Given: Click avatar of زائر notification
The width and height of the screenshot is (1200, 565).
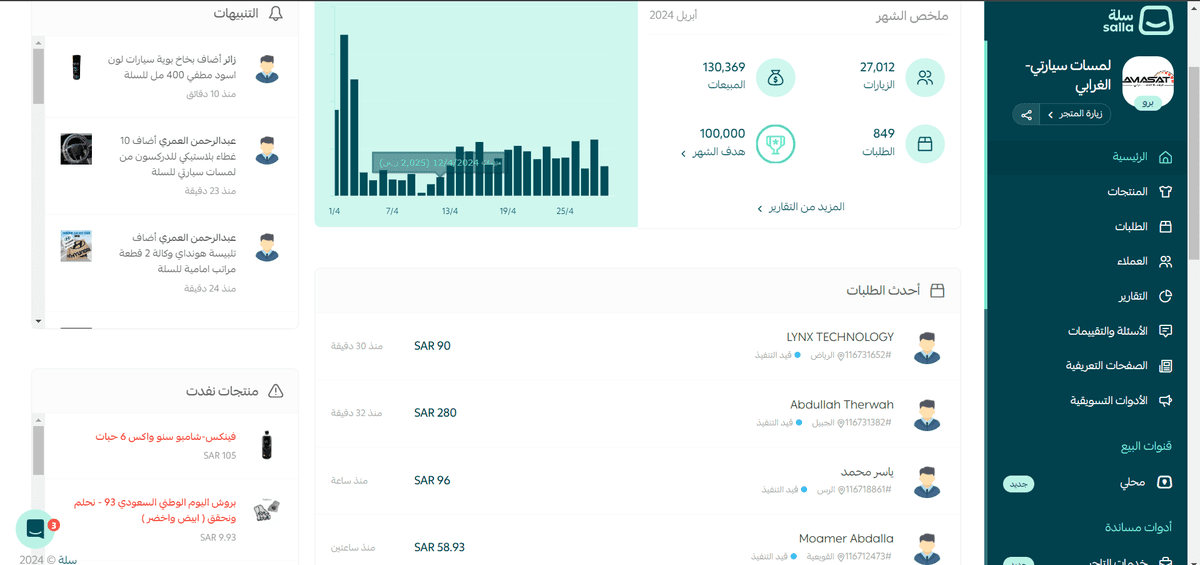Looking at the screenshot, I should 267,69.
